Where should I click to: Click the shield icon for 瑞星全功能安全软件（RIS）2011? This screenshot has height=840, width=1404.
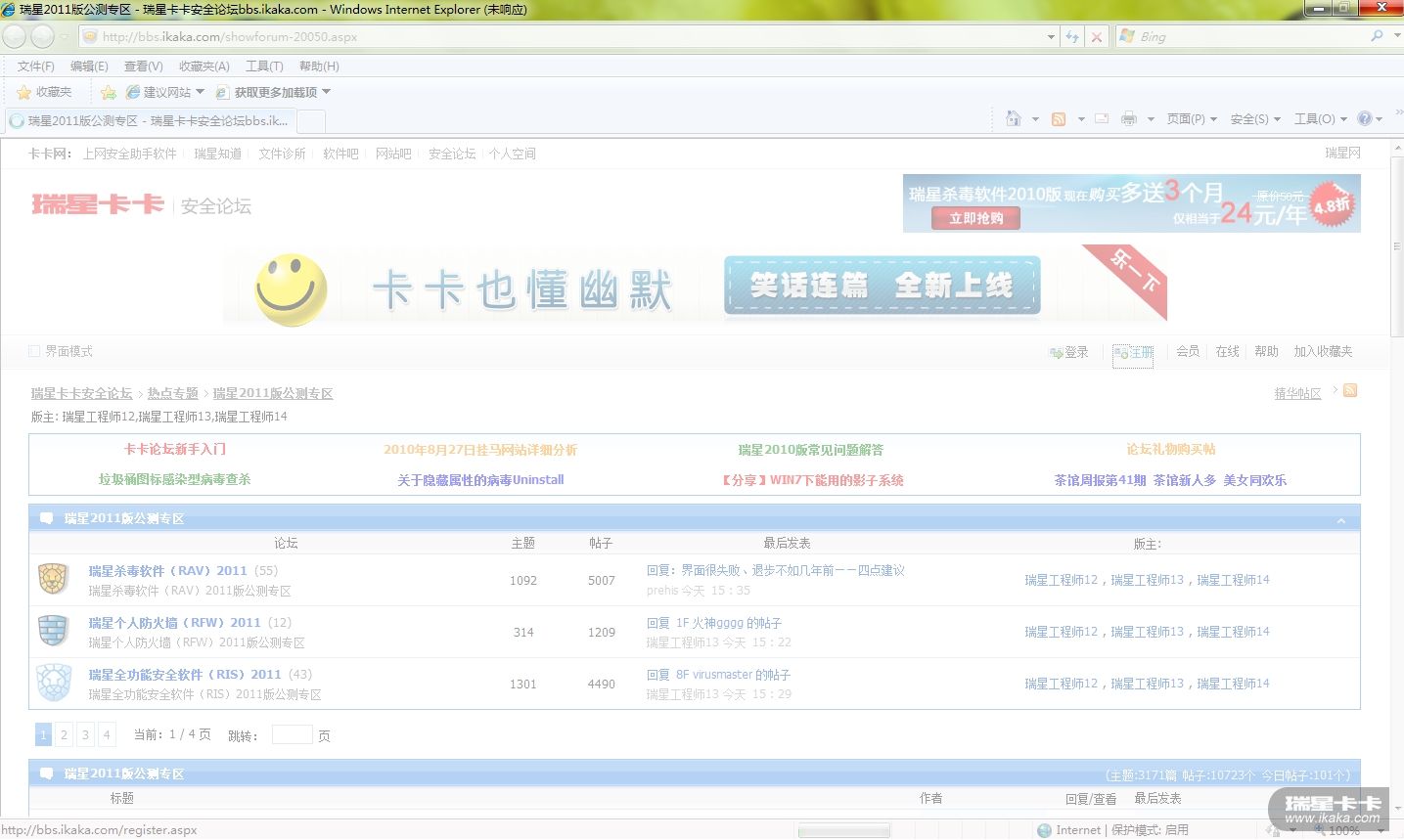(54, 683)
